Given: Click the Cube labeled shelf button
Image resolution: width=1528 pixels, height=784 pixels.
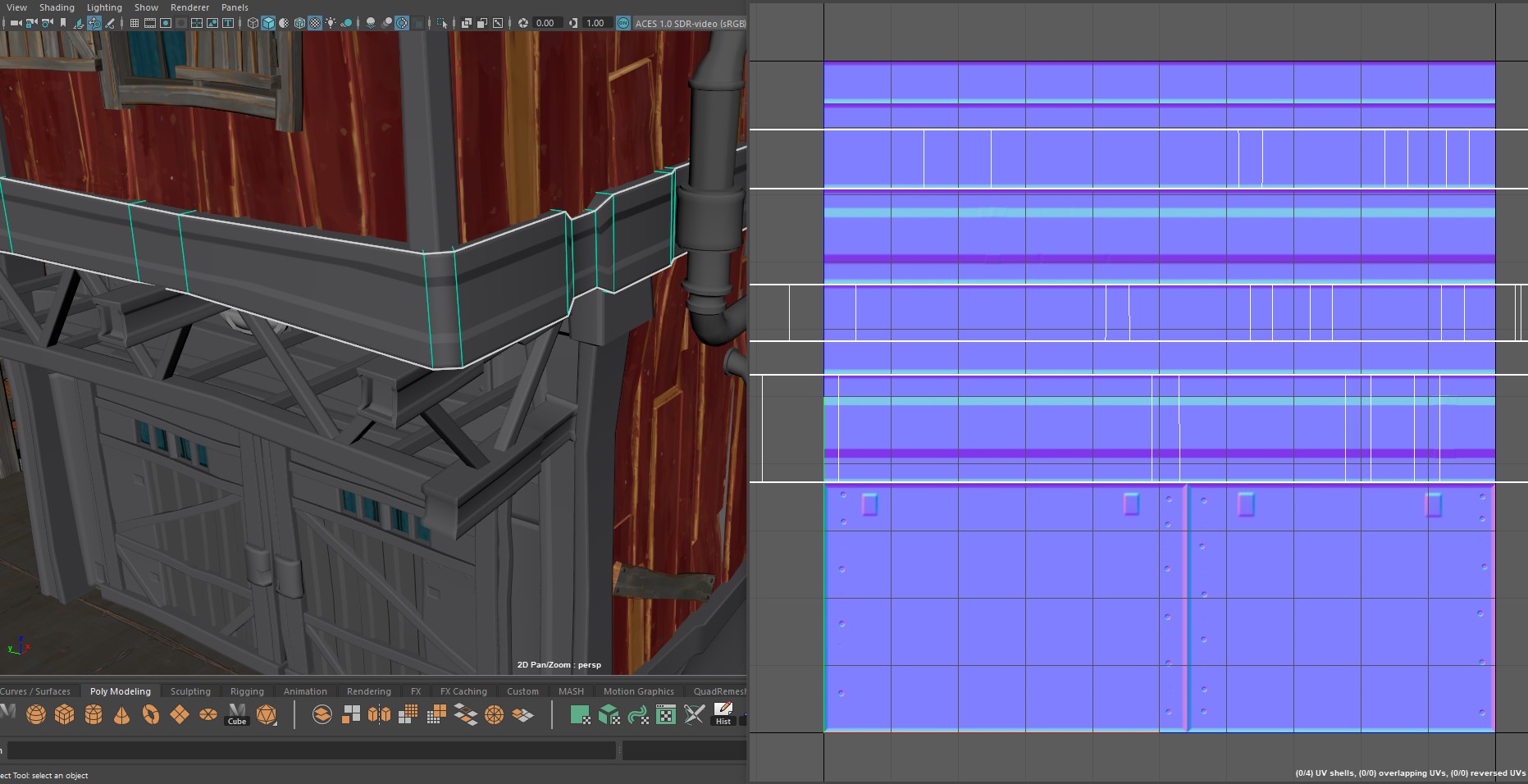Looking at the screenshot, I should 237,714.
